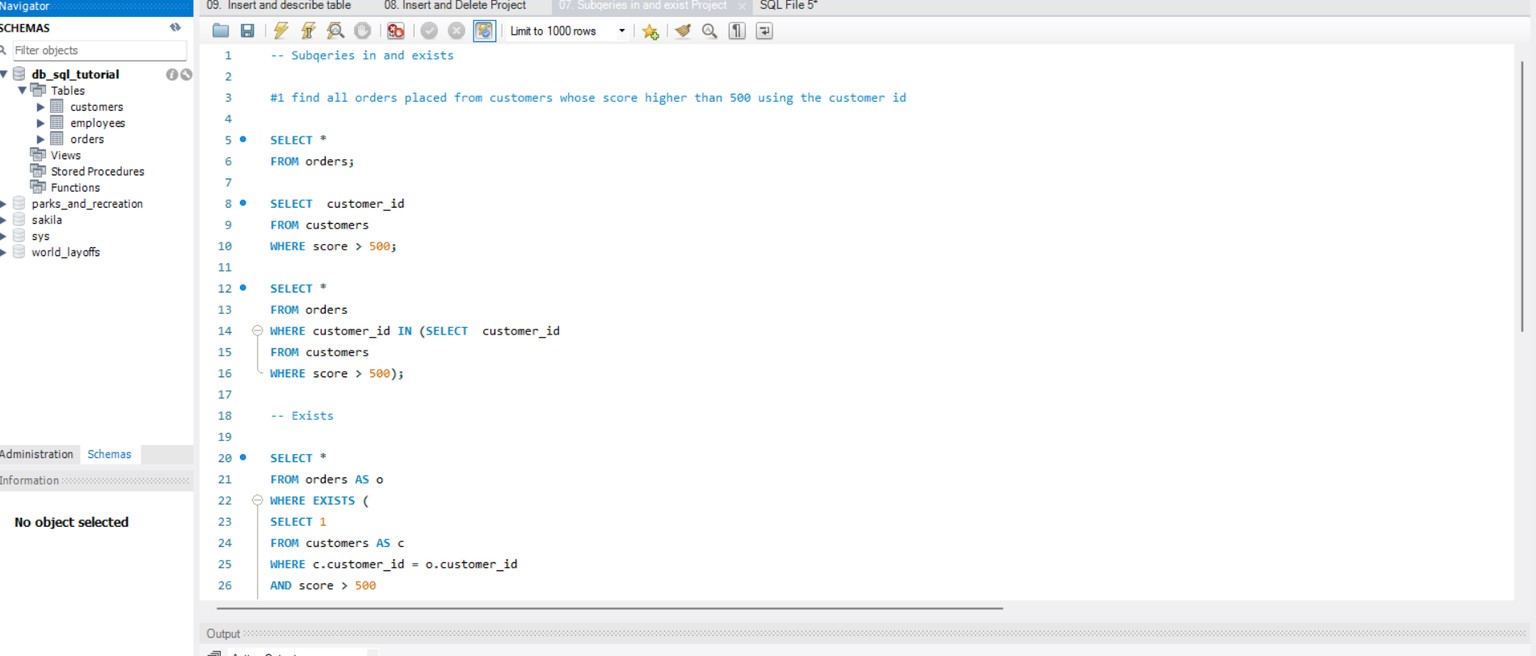Expand the customers table node
The width and height of the screenshot is (1536, 656).
point(41,107)
